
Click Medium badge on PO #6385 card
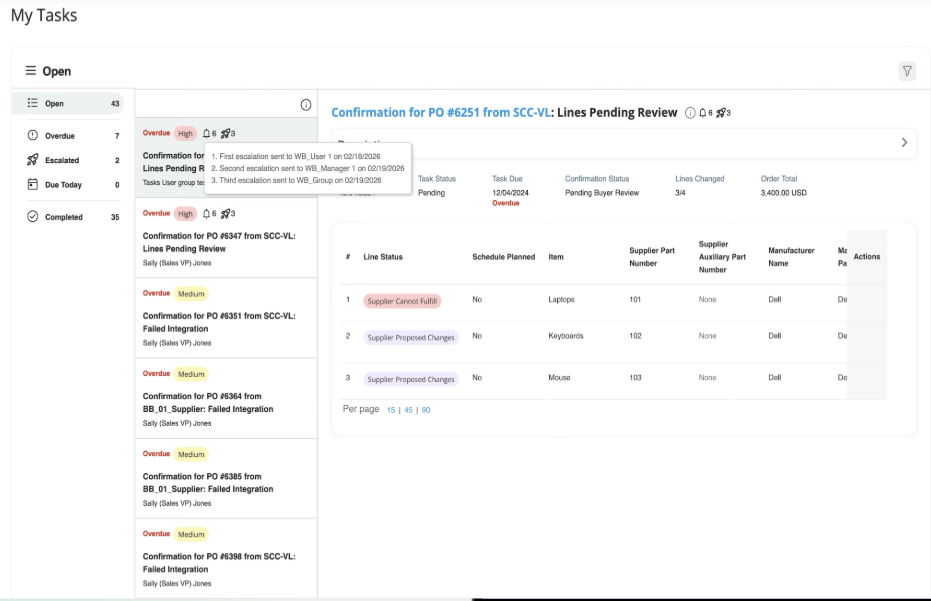191,454
